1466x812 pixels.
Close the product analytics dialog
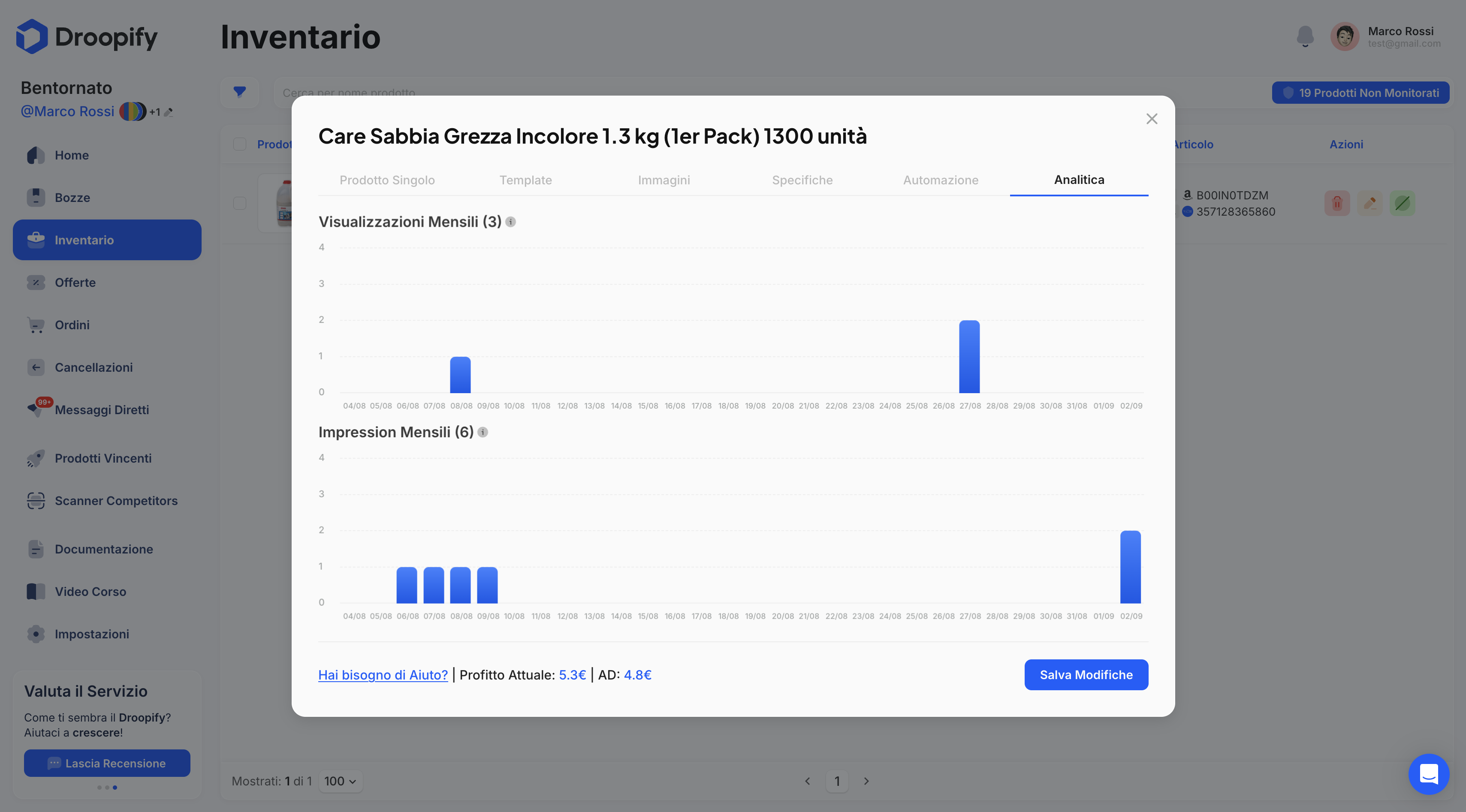coord(1152,118)
